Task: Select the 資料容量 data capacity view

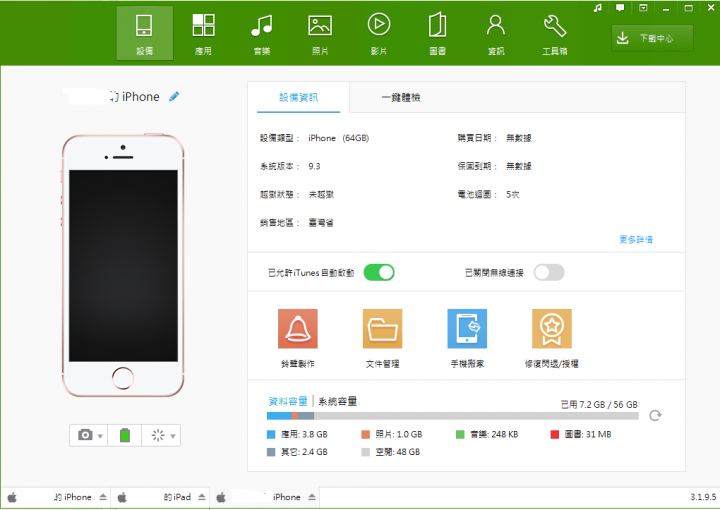Action: (x=288, y=401)
